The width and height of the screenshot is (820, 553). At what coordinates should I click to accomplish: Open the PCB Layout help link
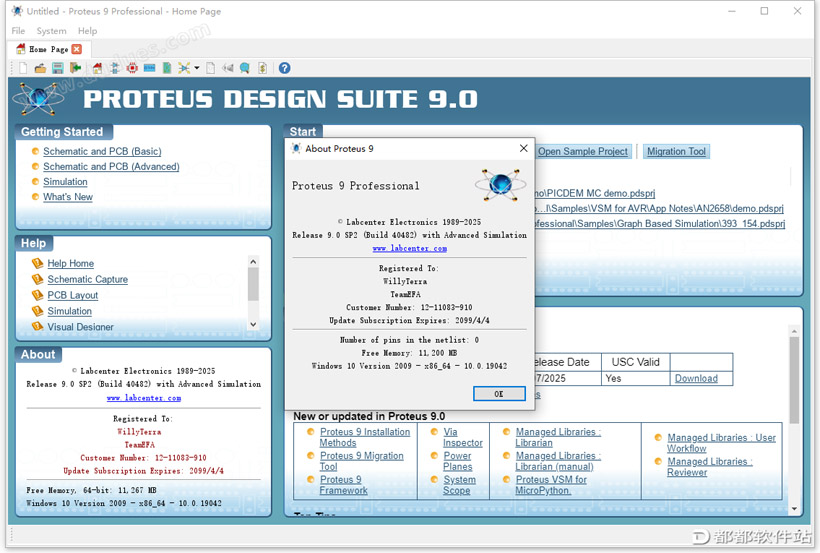point(73,295)
